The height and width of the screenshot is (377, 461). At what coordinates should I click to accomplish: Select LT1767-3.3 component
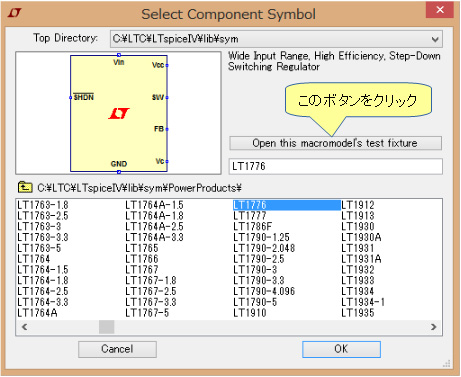click(151, 302)
